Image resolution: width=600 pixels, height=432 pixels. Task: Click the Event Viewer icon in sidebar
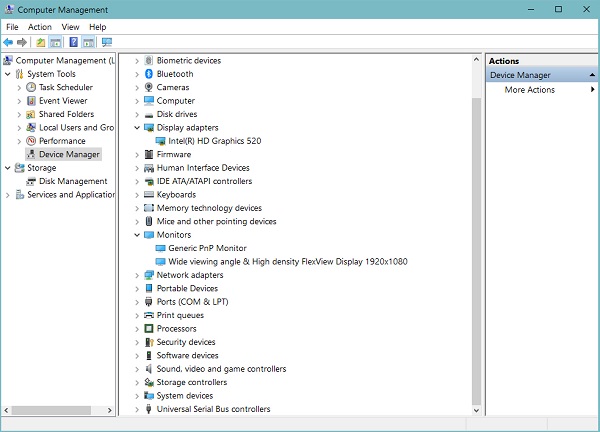[31, 101]
